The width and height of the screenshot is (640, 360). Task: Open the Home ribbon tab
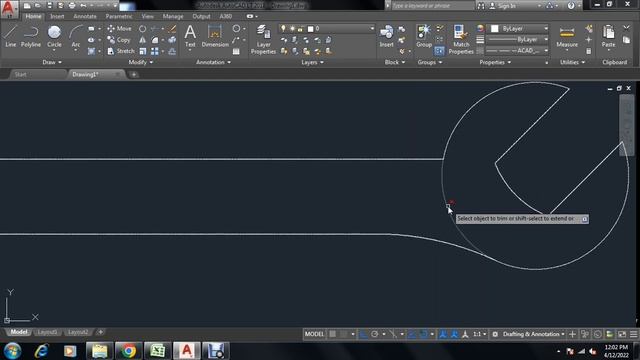coord(33,16)
